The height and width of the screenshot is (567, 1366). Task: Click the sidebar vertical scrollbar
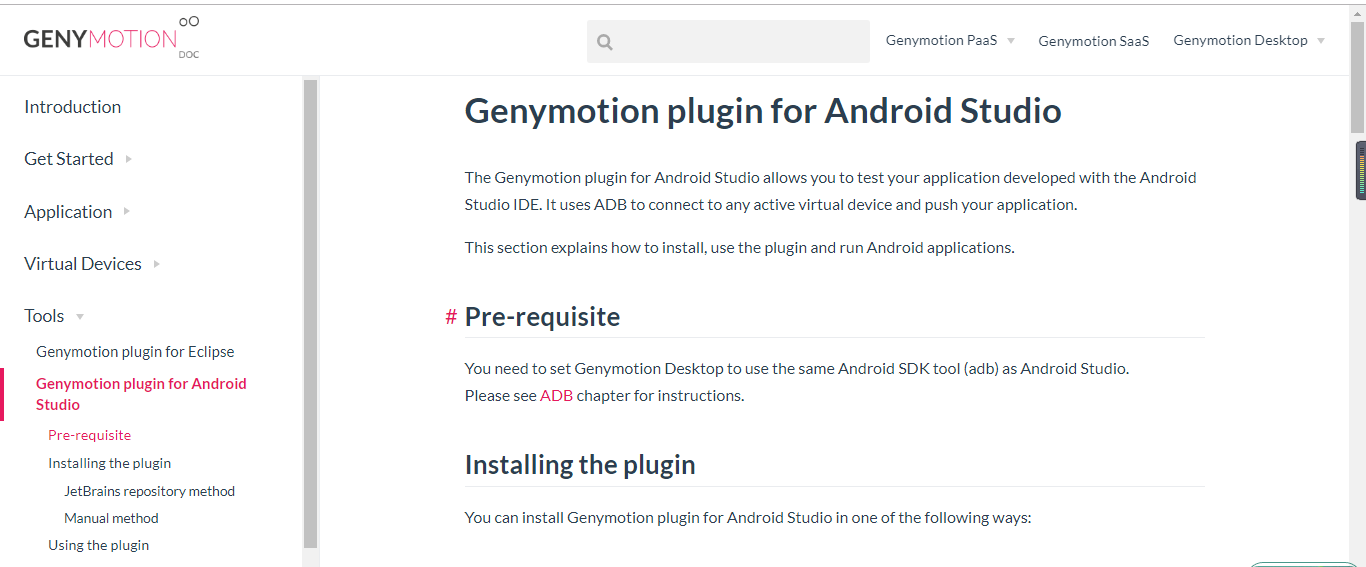pyautogui.click(x=310, y=313)
